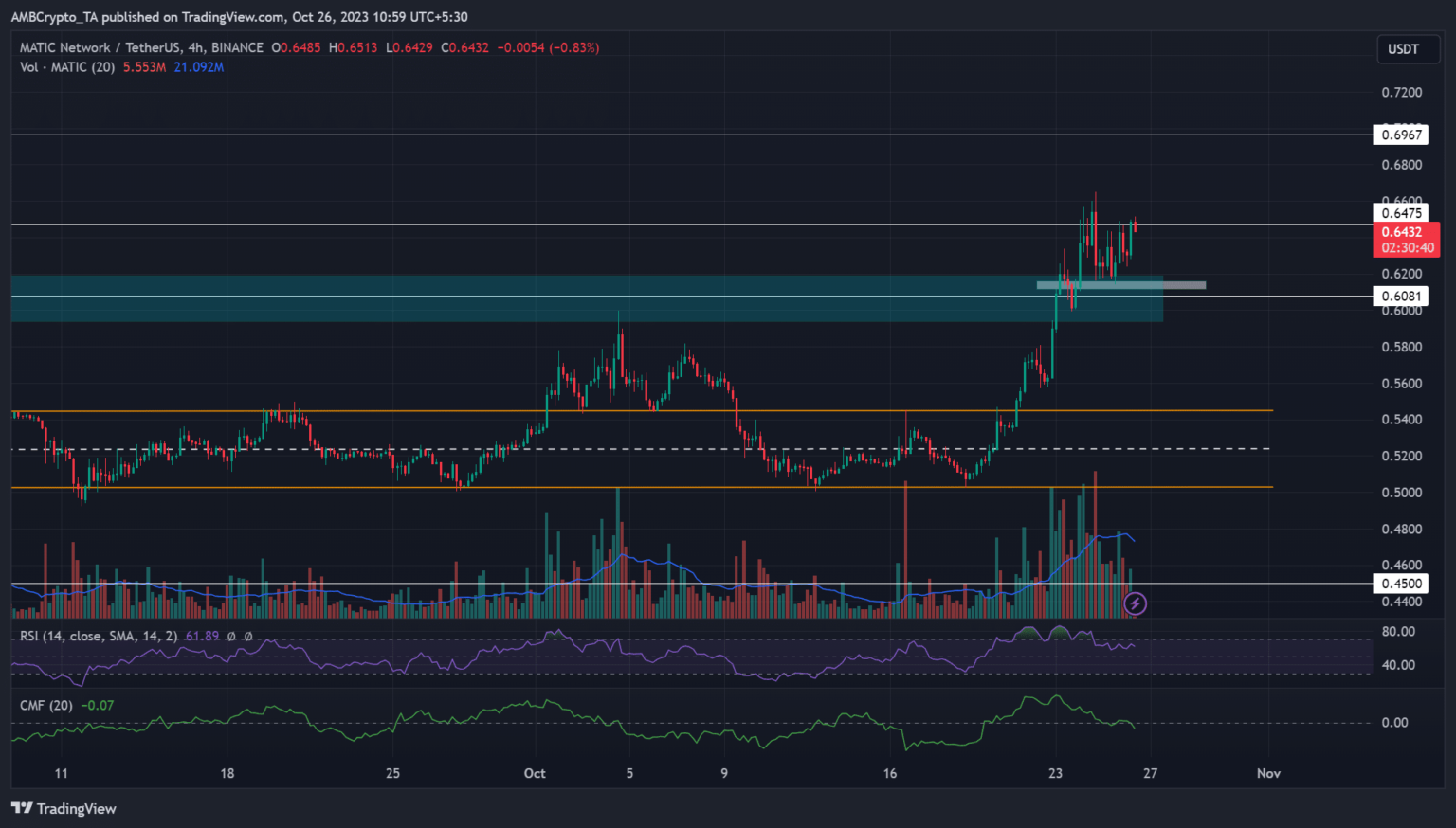Viewport: 1456px width, 828px height.
Task: Click the Oct label on time axis
Action: click(535, 773)
